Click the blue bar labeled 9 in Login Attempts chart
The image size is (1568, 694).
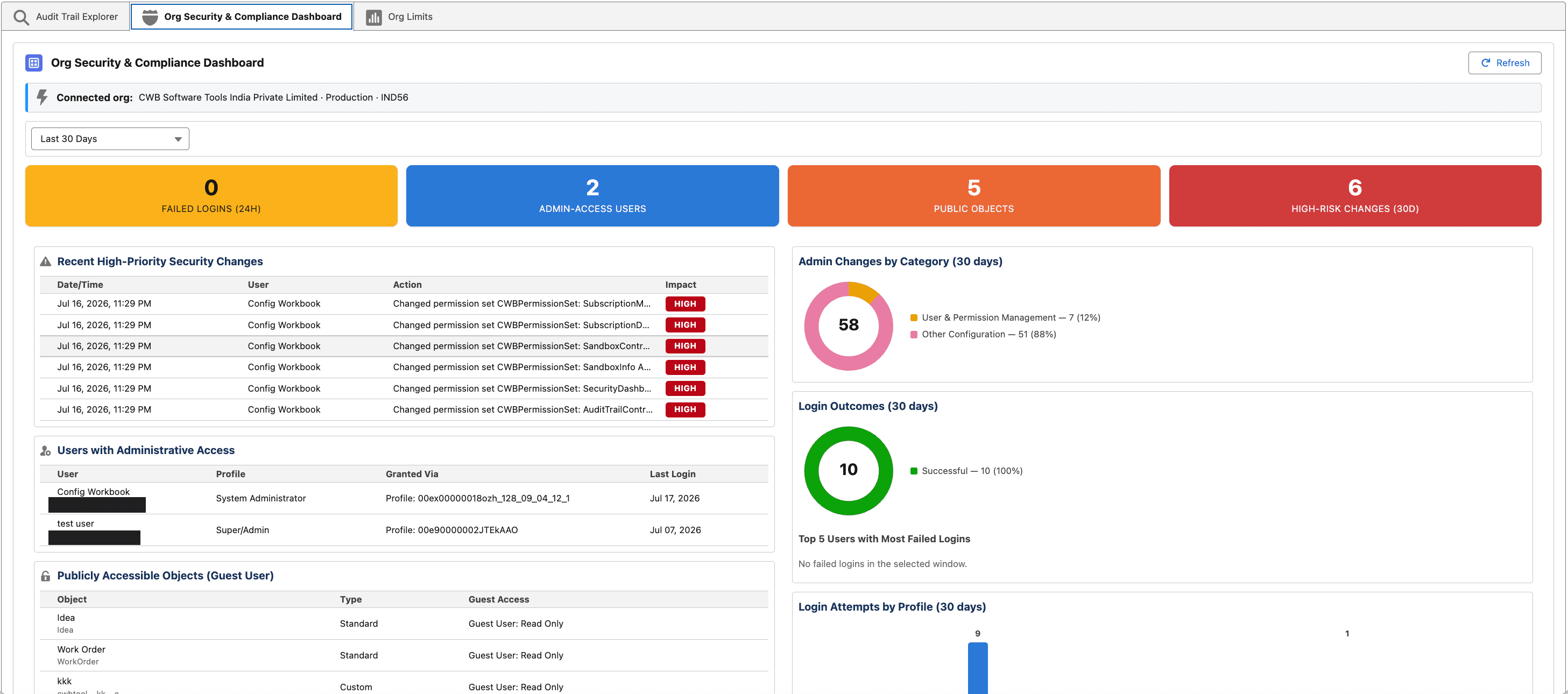pyautogui.click(x=978, y=668)
